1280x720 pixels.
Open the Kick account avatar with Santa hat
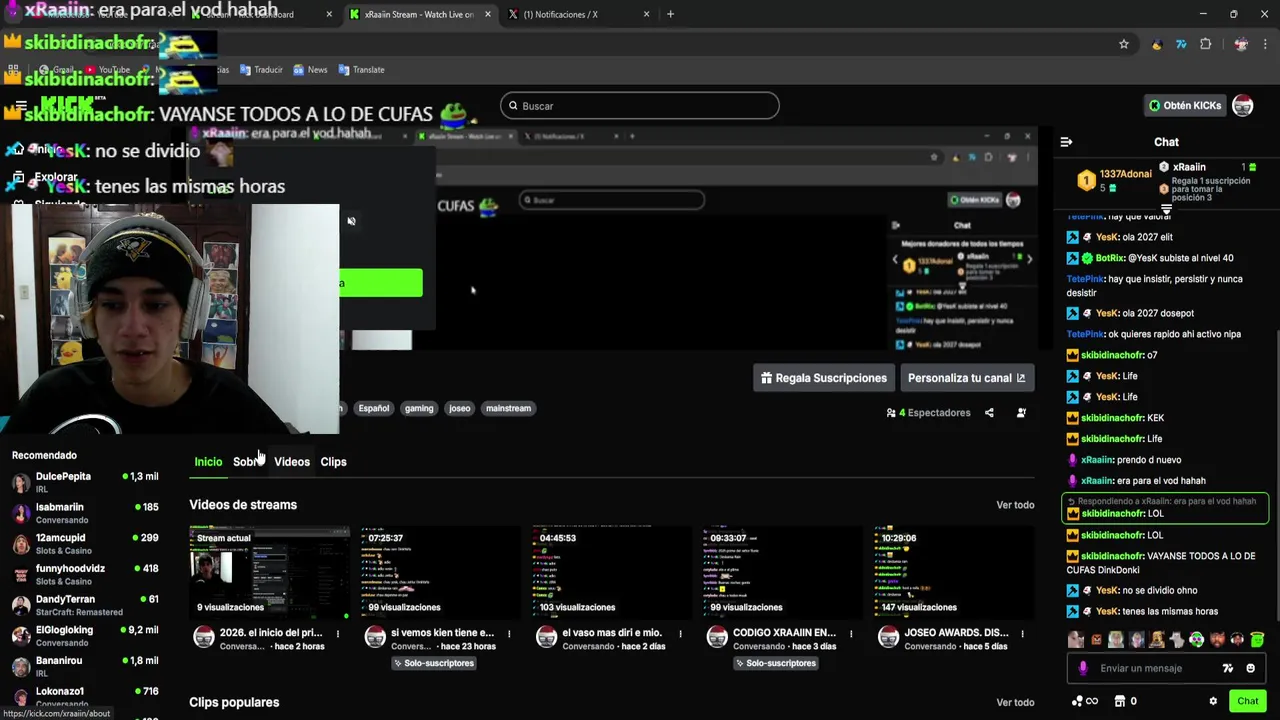click(x=1242, y=105)
